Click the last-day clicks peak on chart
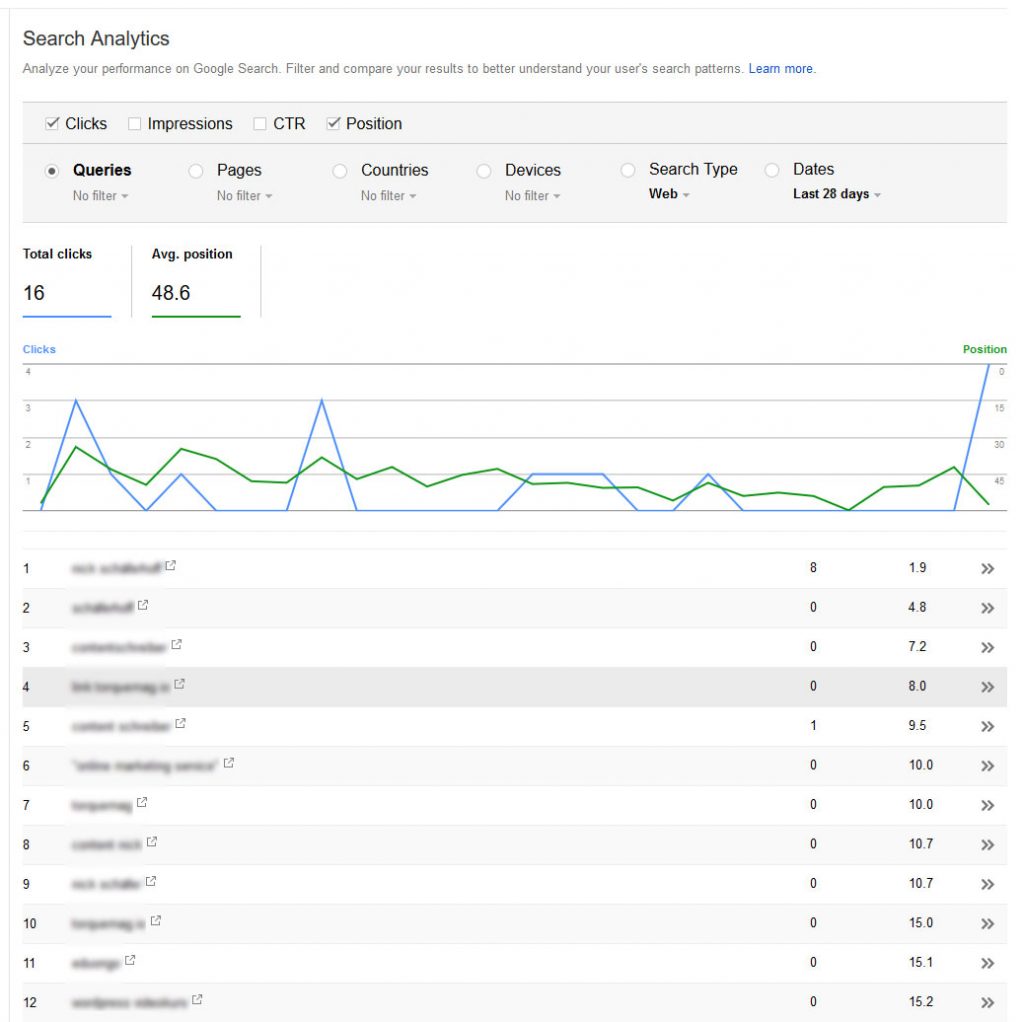This screenshot has width=1024, height=1022. point(989,365)
